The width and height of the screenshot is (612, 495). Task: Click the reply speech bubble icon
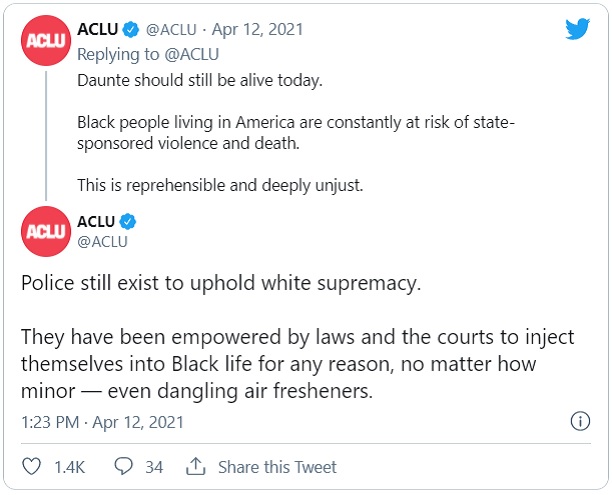[x=124, y=467]
